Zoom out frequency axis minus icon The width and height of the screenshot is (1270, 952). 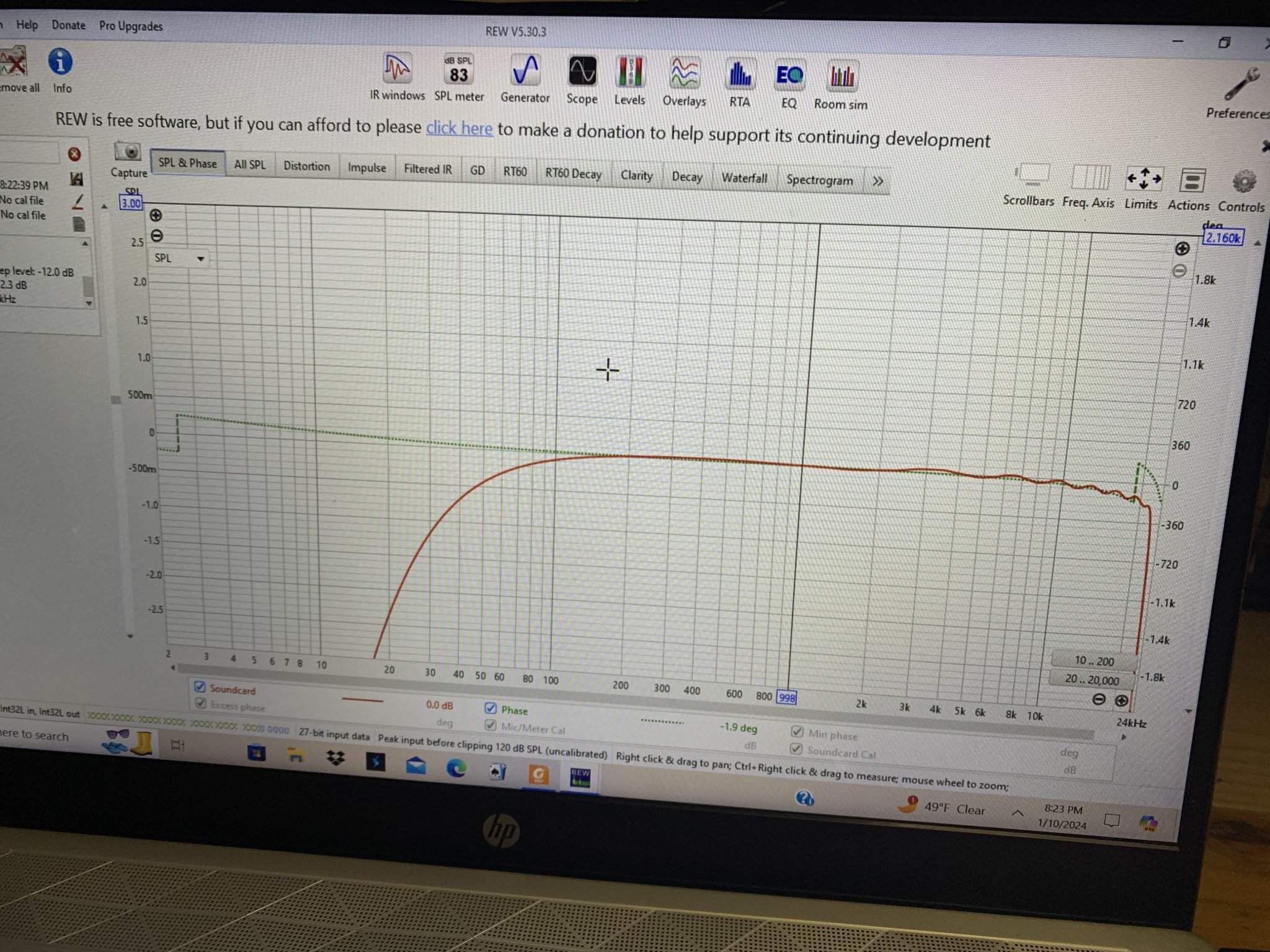tap(1099, 700)
